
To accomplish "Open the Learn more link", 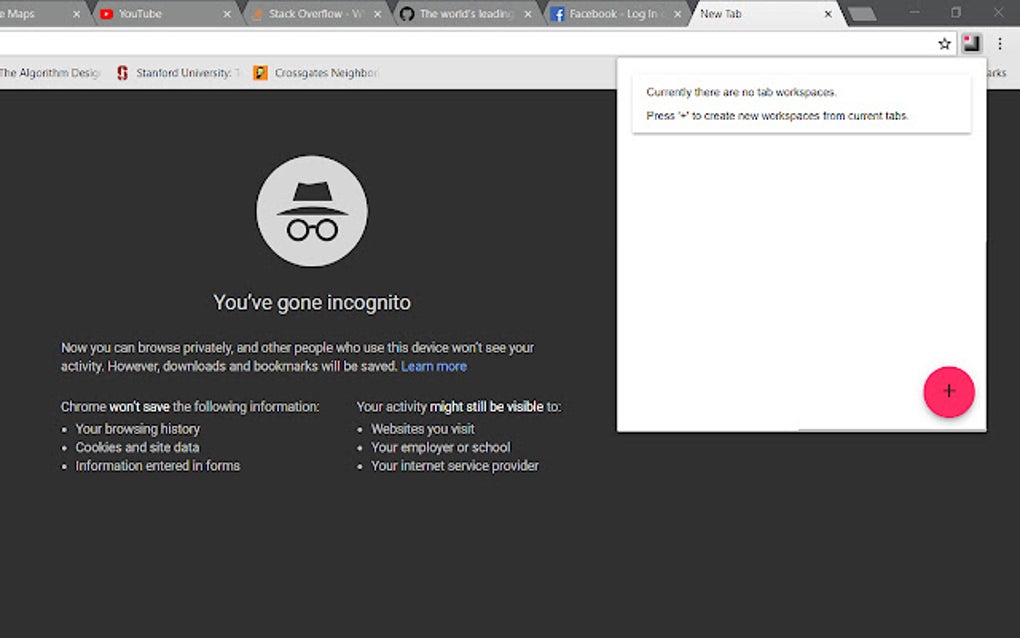I will 434,366.
